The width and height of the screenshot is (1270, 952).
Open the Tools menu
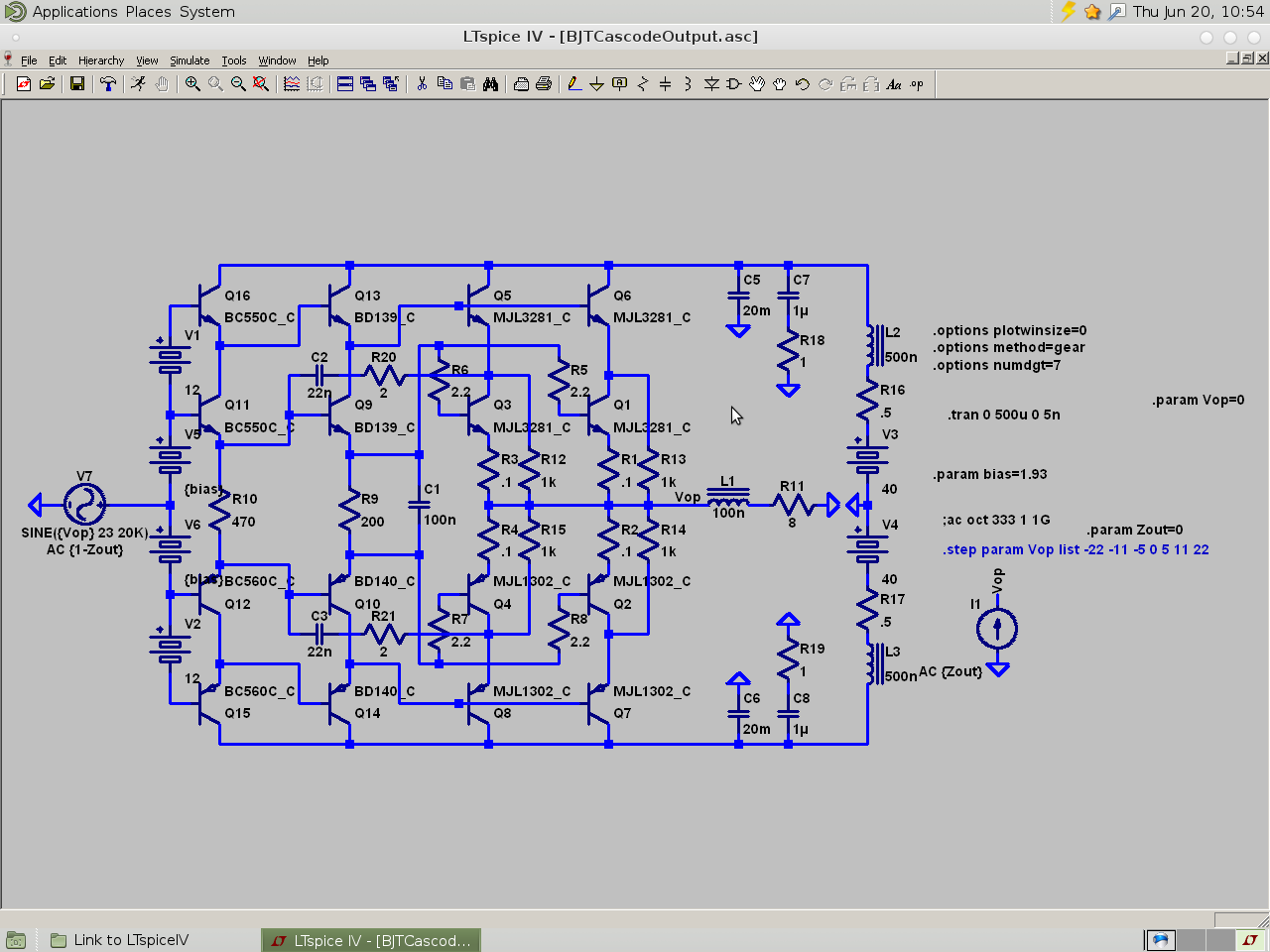(234, 60)
